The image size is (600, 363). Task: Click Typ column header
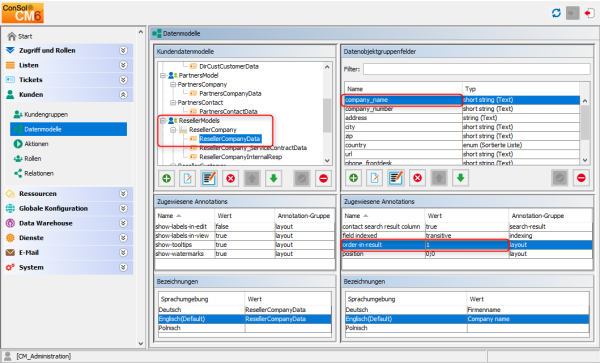(x=520, y=89)
